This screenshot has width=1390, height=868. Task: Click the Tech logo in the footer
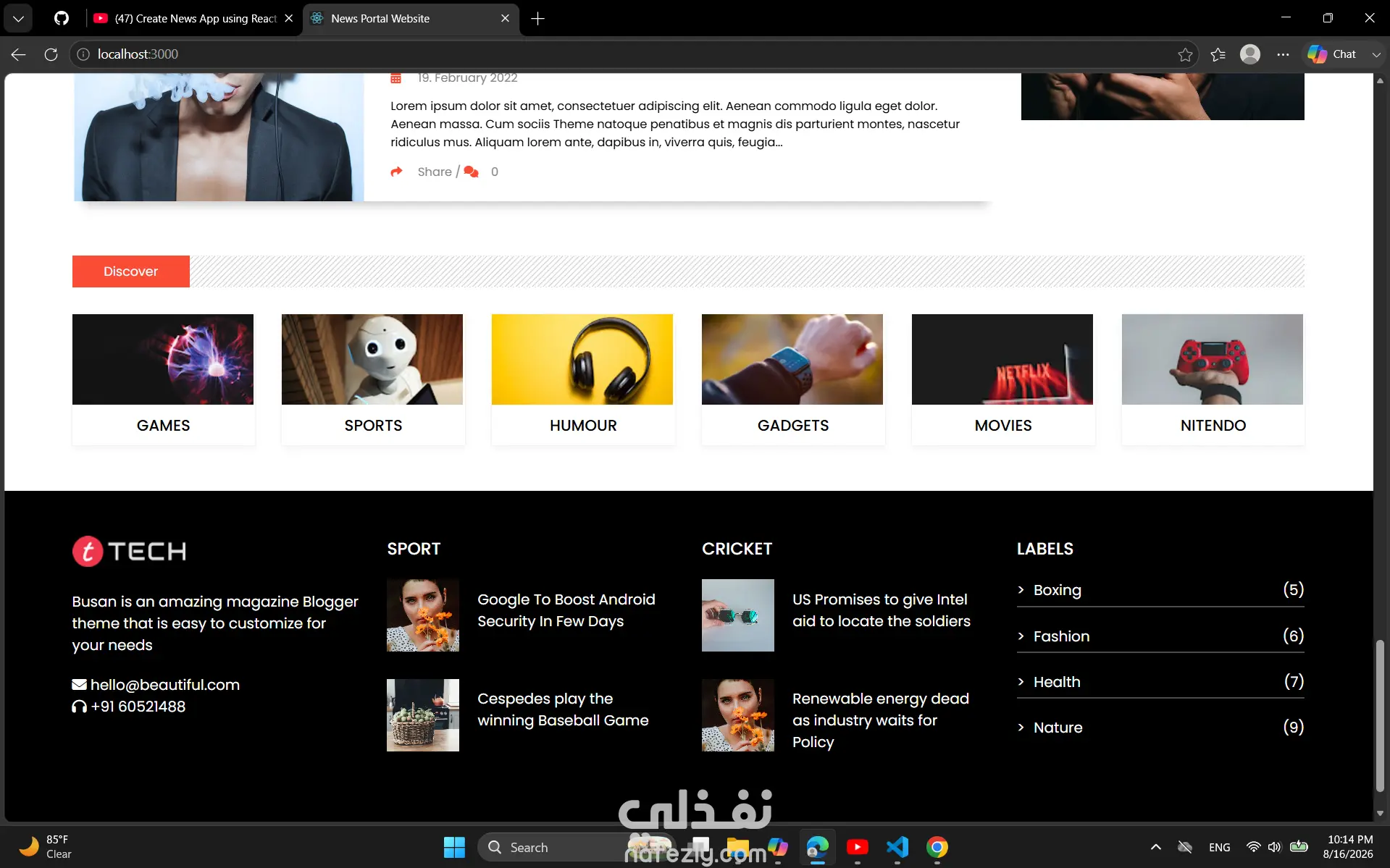pyautogui.click(x=130, y=551)
